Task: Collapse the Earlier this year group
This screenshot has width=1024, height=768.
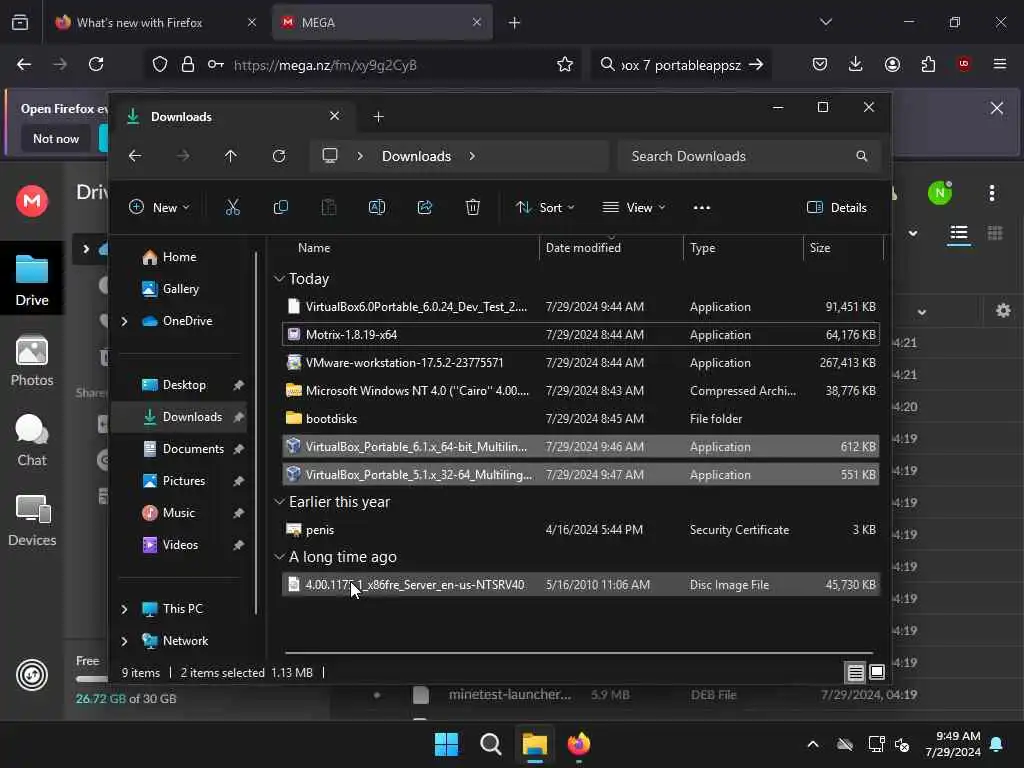Action: click(280, 502)
